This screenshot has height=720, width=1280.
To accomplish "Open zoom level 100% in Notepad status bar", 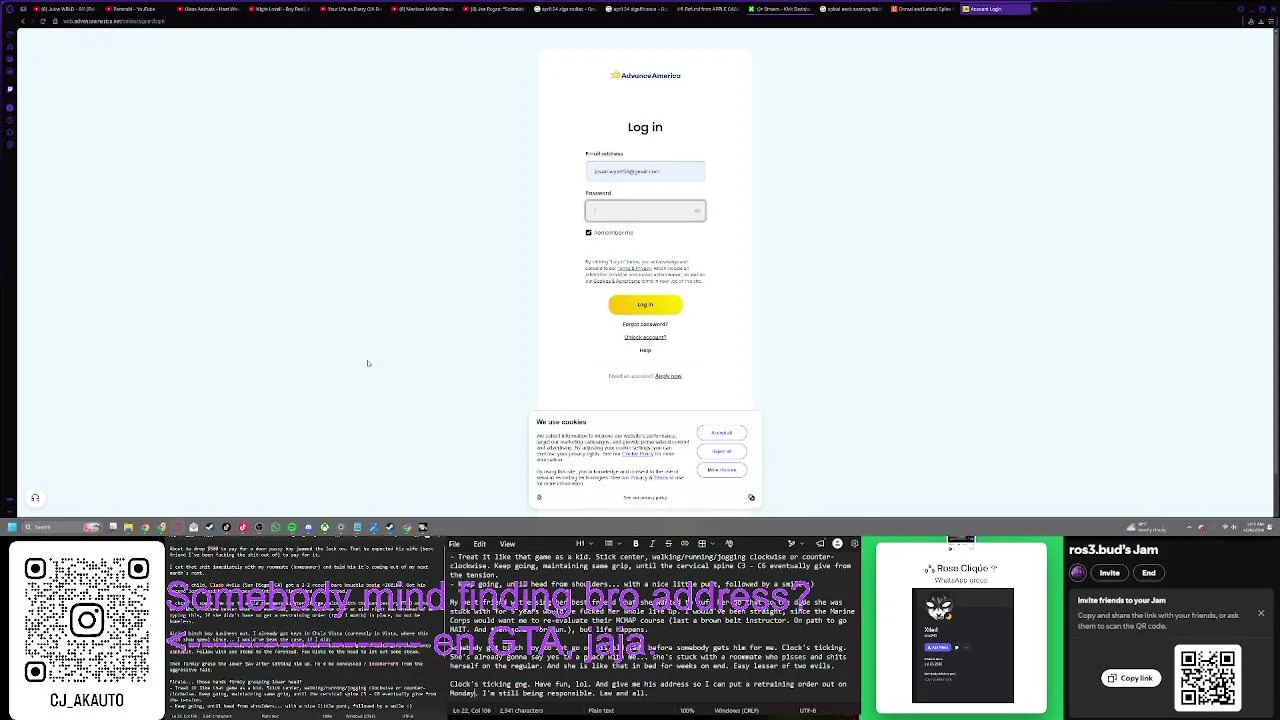I will pyautogui.click(x=687, y=710).
